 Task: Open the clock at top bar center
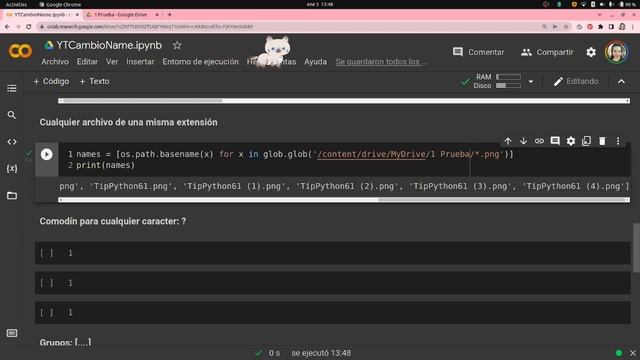(x=320, y=4)
